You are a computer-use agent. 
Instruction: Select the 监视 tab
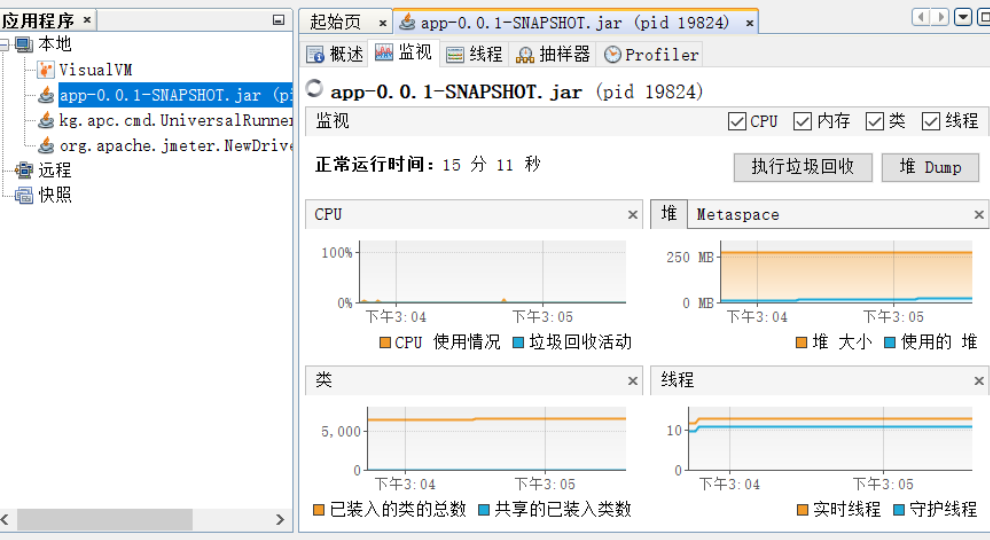(x=403, y=53)
